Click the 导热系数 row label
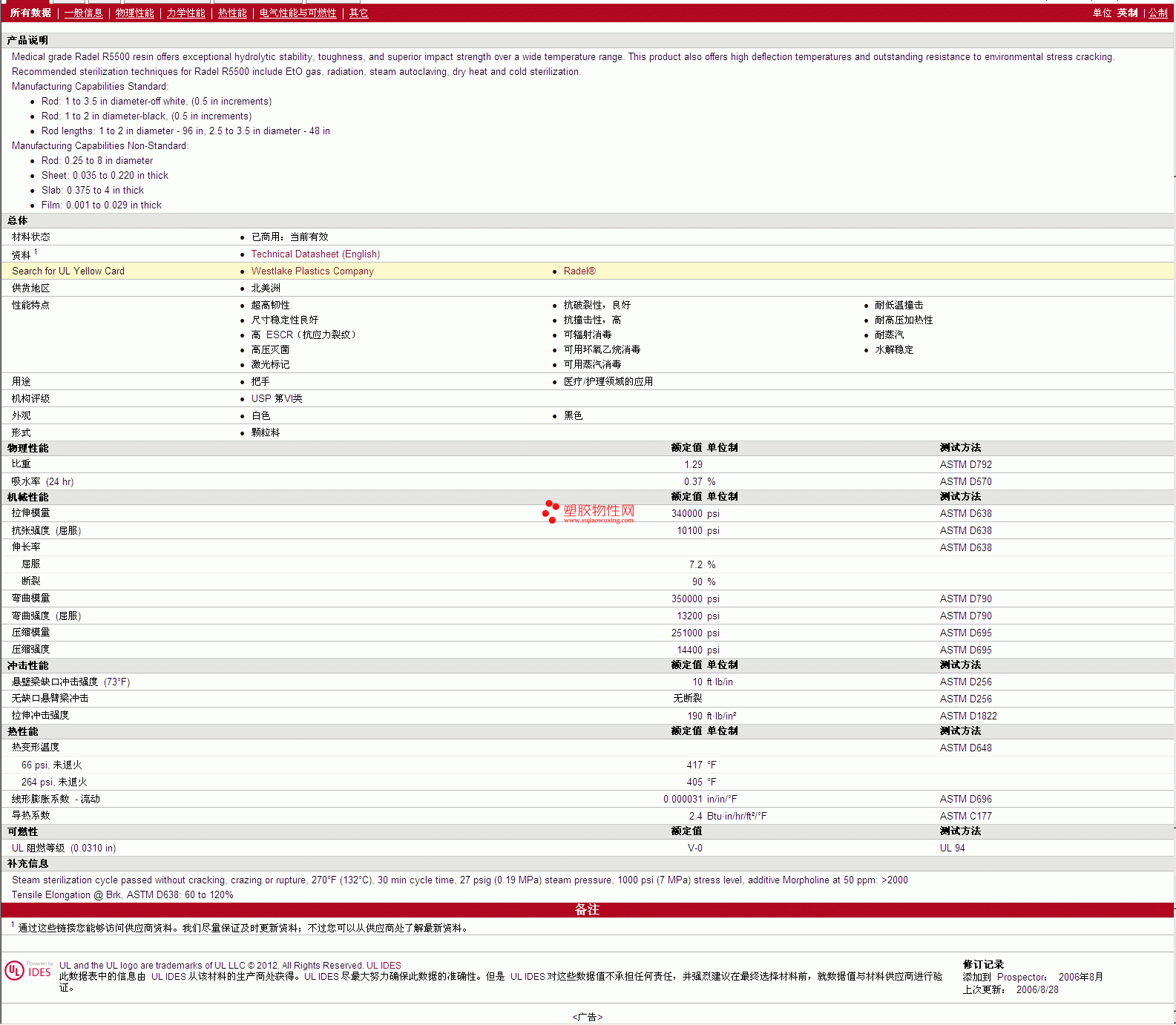The width and height of the screenshot is (1176, 1025). coord(30,815)
